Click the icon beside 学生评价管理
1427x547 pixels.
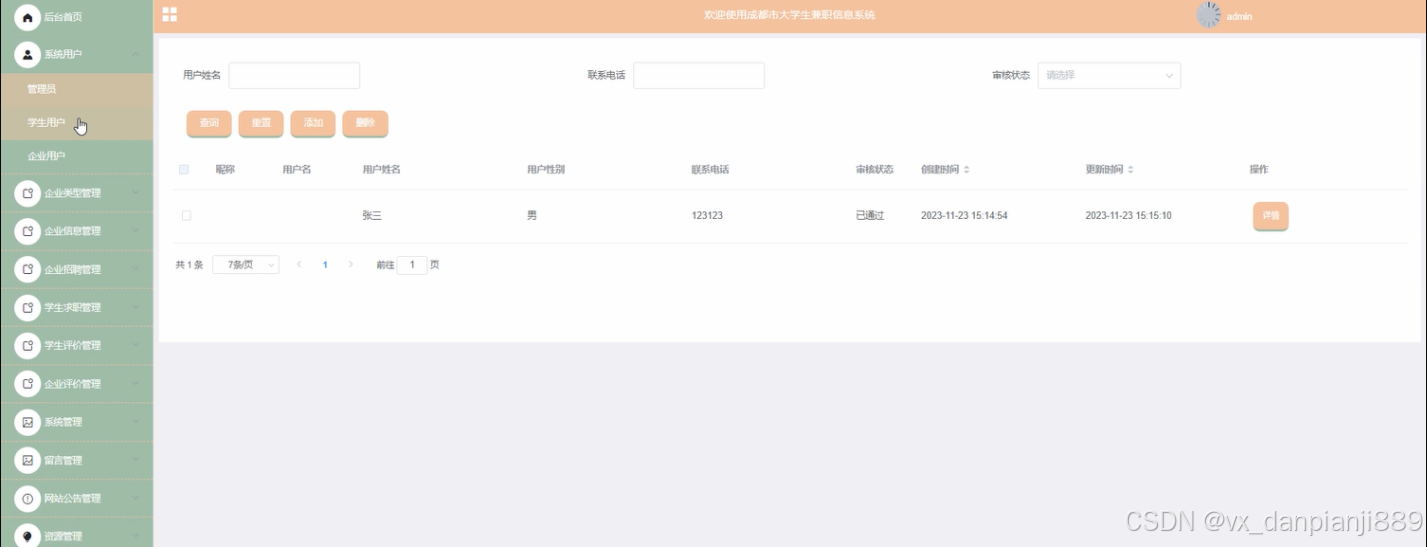[27, 346]
